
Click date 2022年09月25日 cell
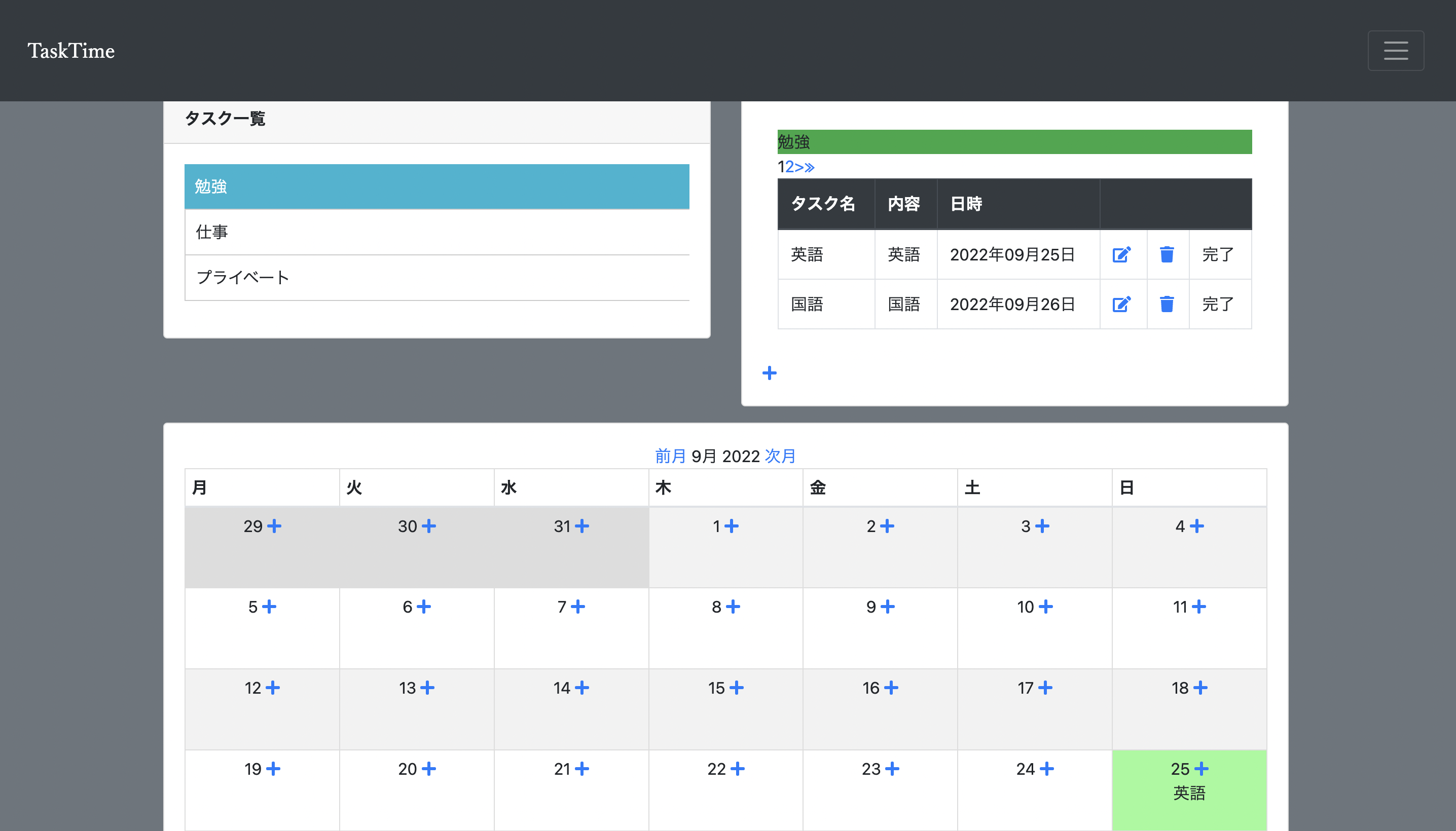(x=1018, y=254)
